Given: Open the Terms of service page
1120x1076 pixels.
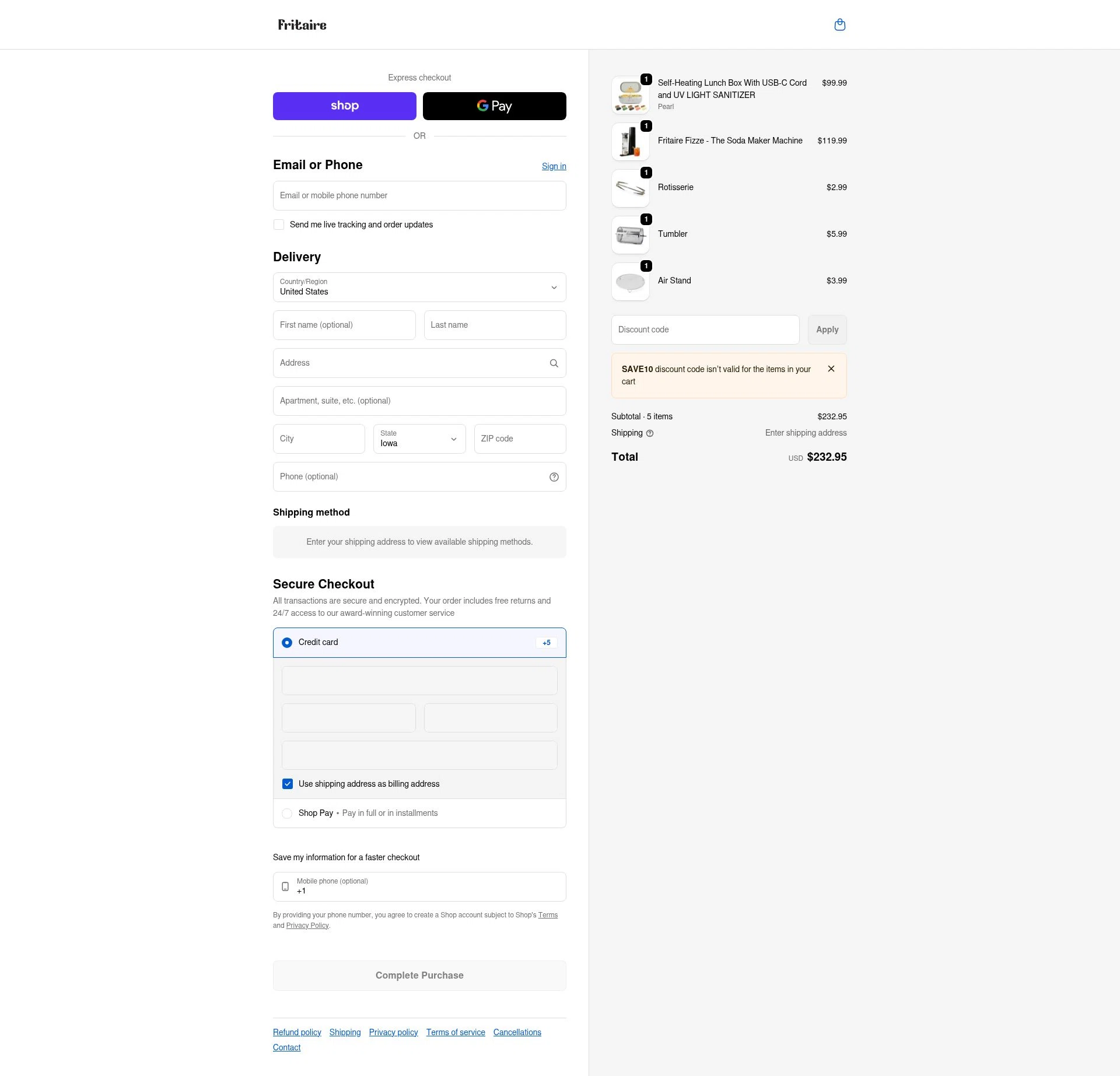Looking at the screenshot, I should click(456, 1032).
